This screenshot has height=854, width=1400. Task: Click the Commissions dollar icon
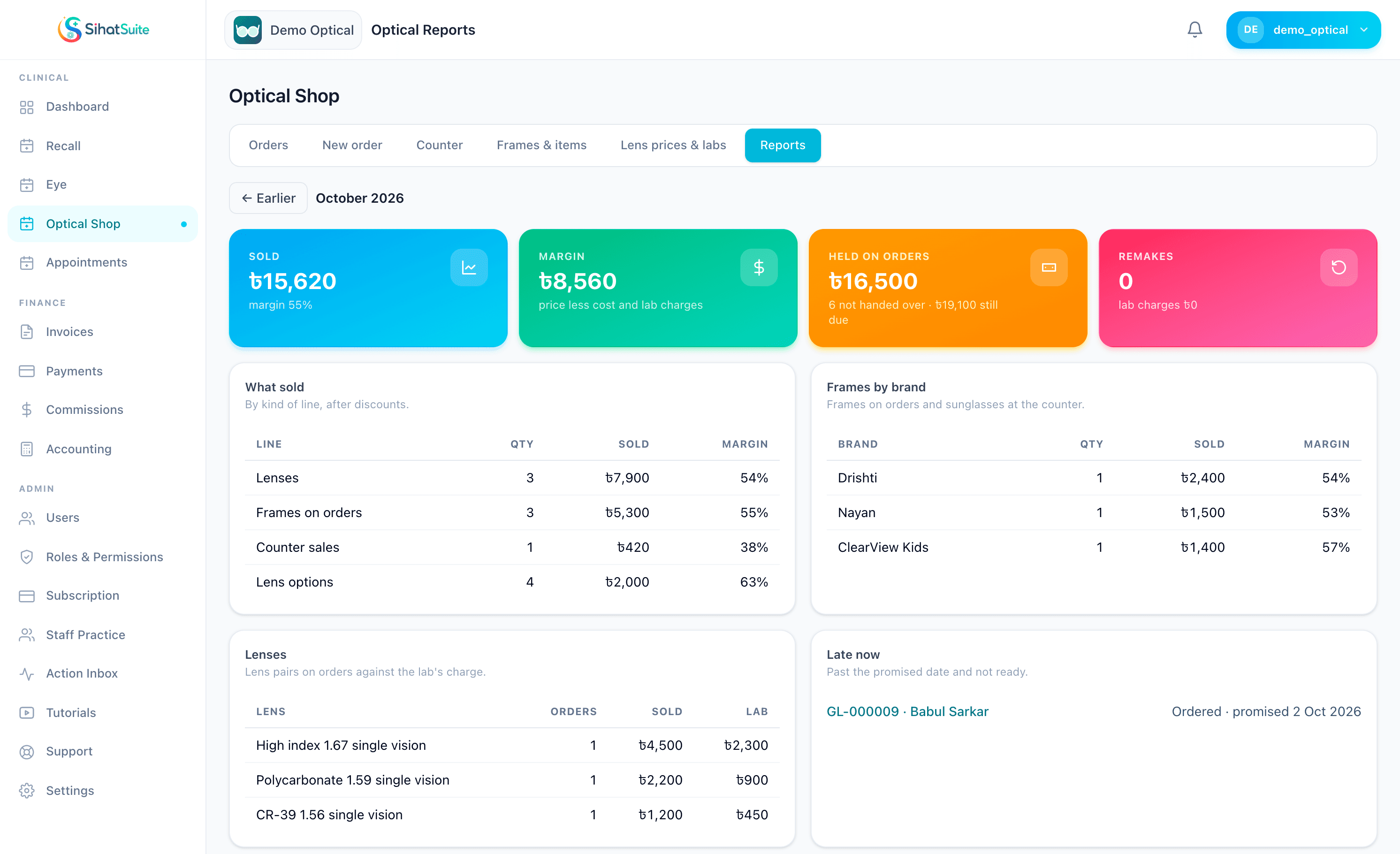coord(27,410)
